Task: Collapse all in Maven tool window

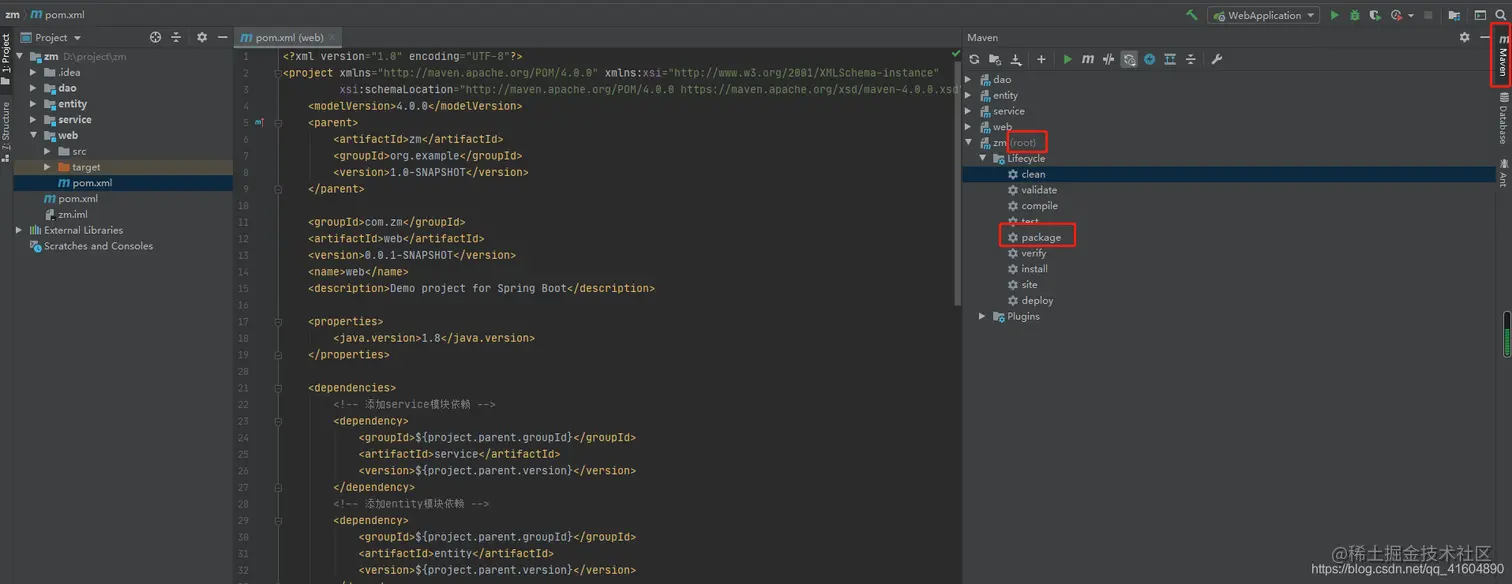Action: (x=1191, y=59)
